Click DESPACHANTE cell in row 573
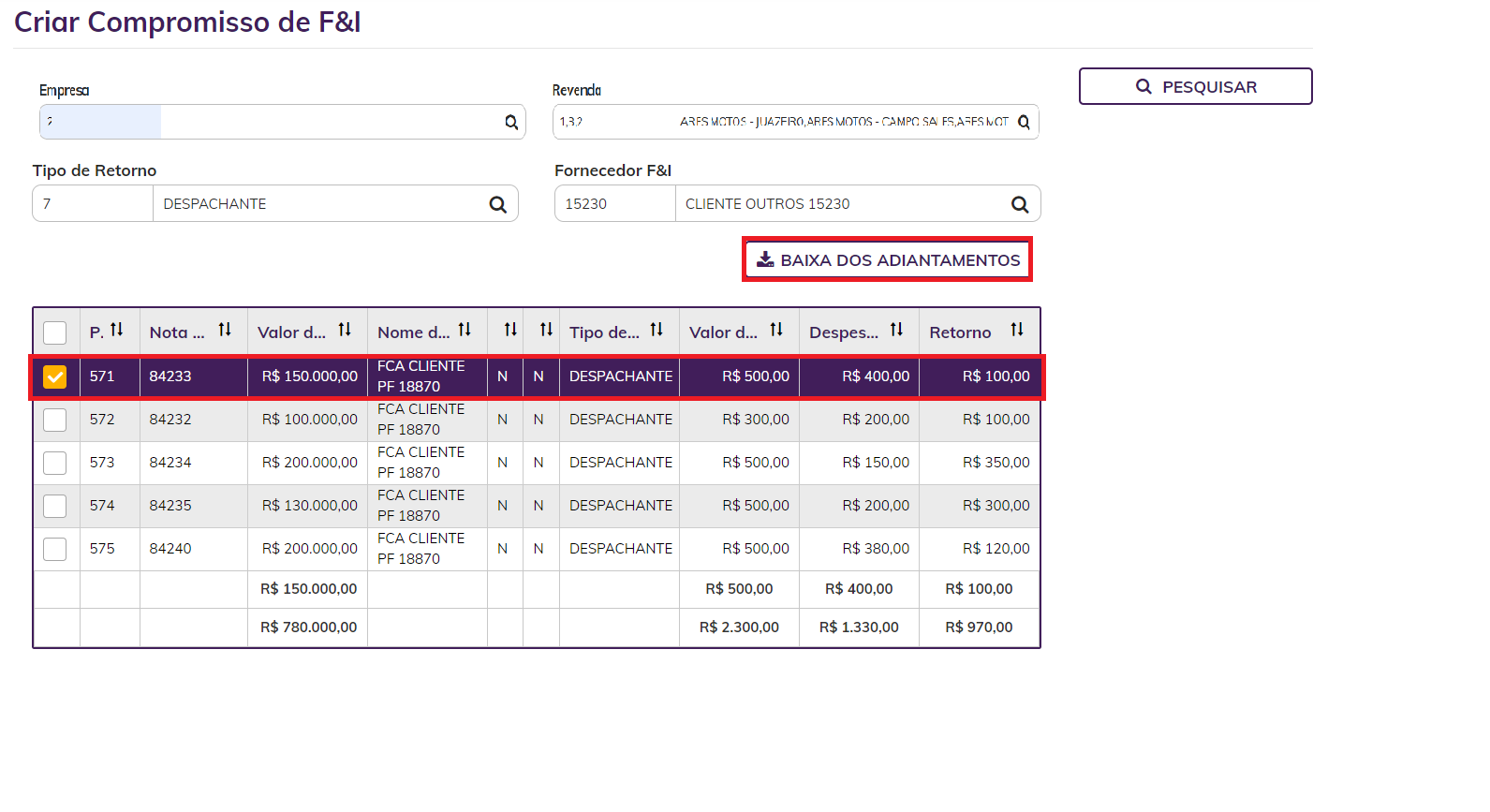Viewport: 1490px width, 812px height. [621, 463]
